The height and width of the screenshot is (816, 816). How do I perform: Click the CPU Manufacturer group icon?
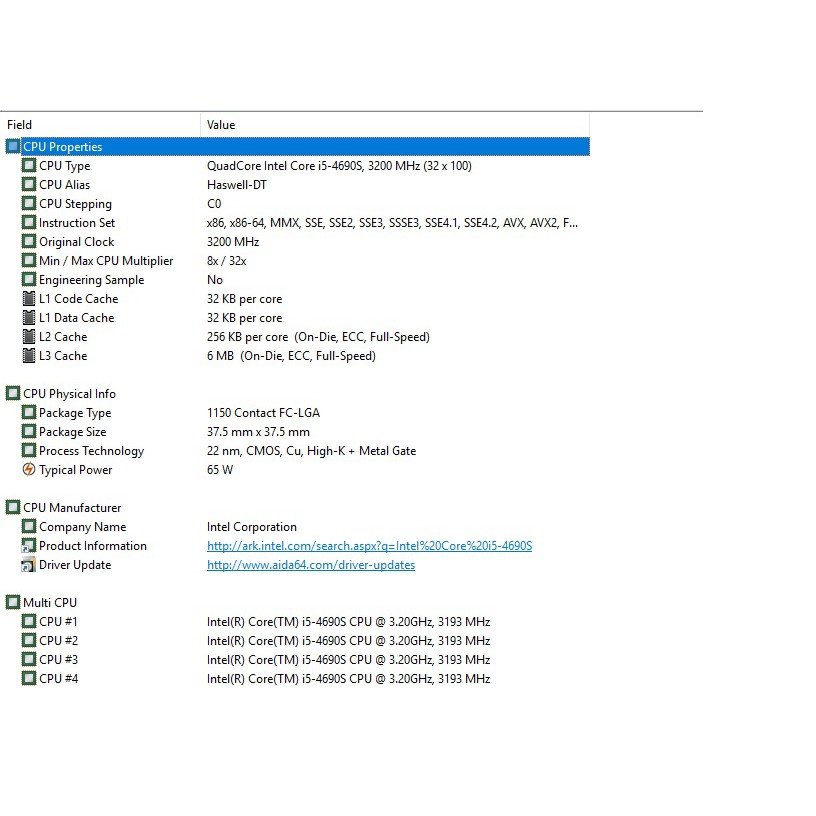12,508
